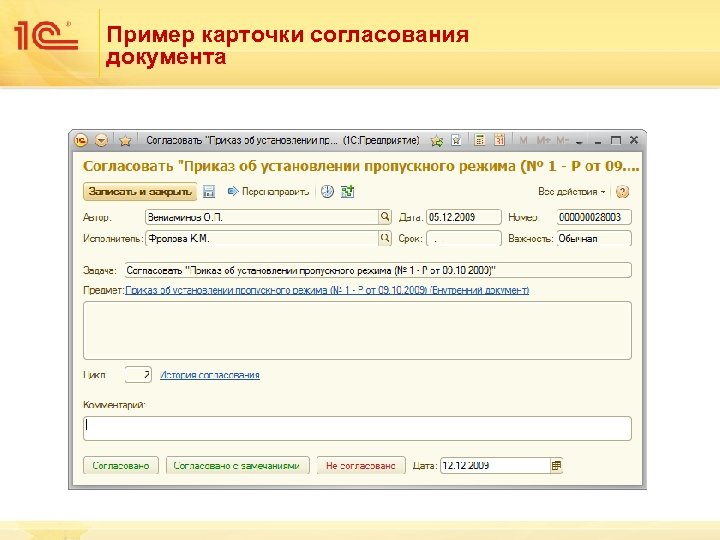The width and height of the screenshot is (720, 540).
Task: Click the Цикл number field
Action: pos(138,375)
